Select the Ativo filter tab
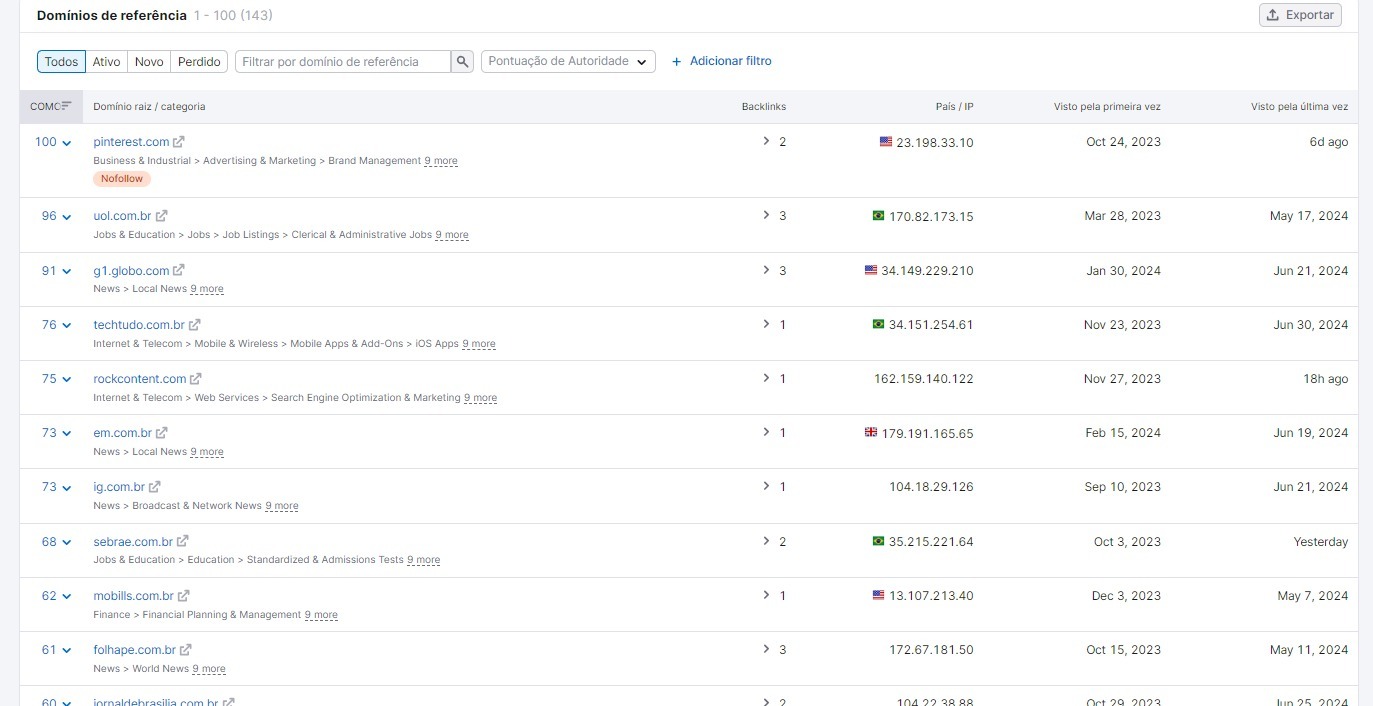The height and width of the screenshot is (706, 1373). pyautogui.click(x=107, y=62)
